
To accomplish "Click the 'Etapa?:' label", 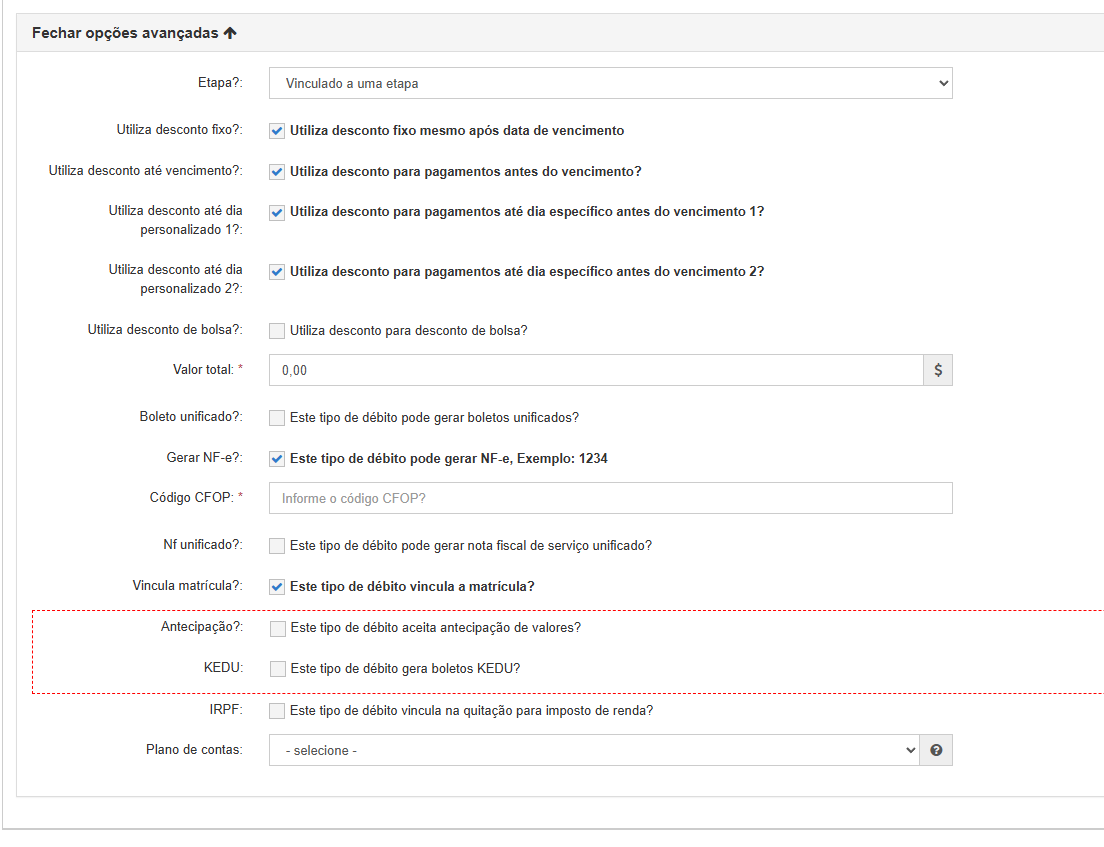I will pos(220,82).
